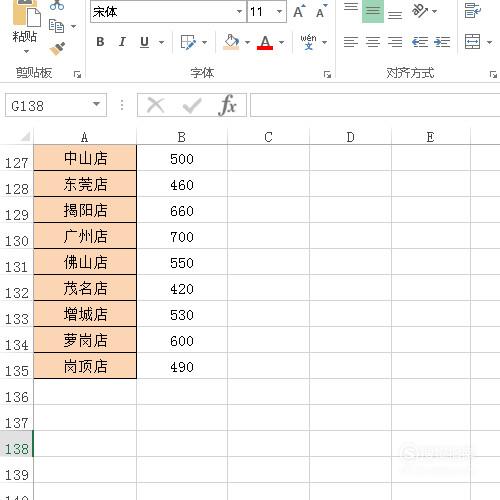
Task: Open fill color dropdown arrow
Action: [x=247, y=42]
